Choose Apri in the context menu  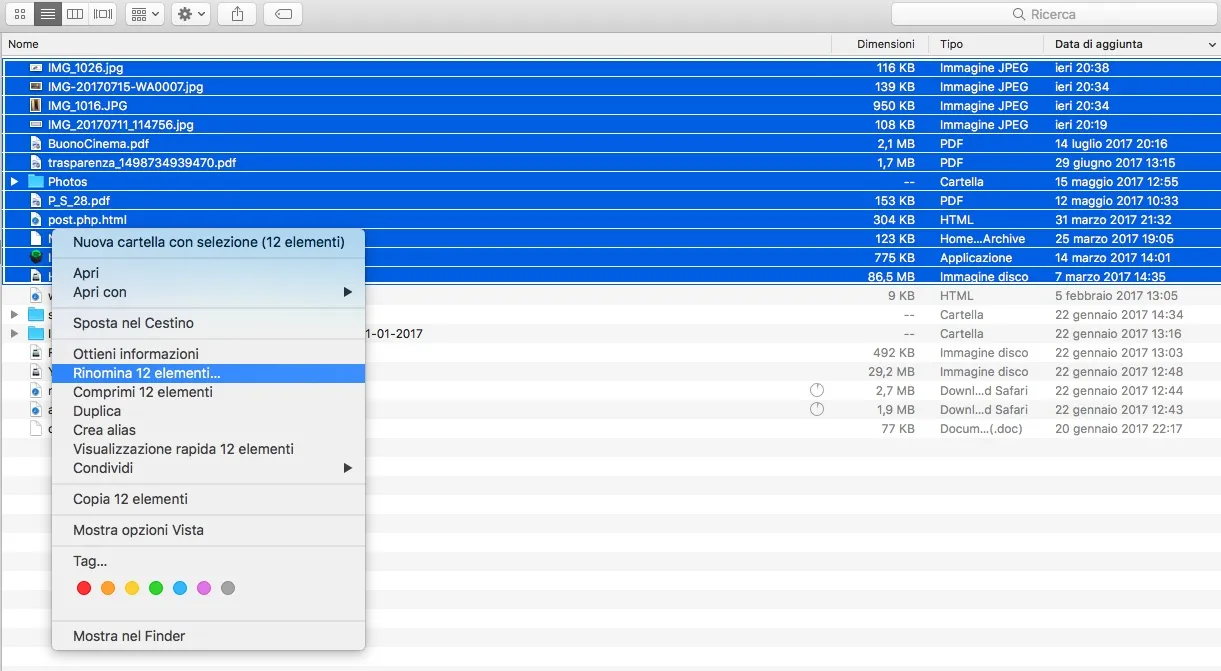pos(208,273)
